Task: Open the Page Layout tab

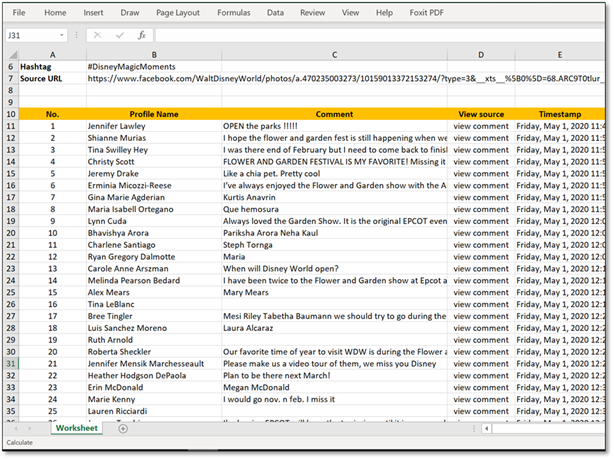Action: tap(176, 13)
